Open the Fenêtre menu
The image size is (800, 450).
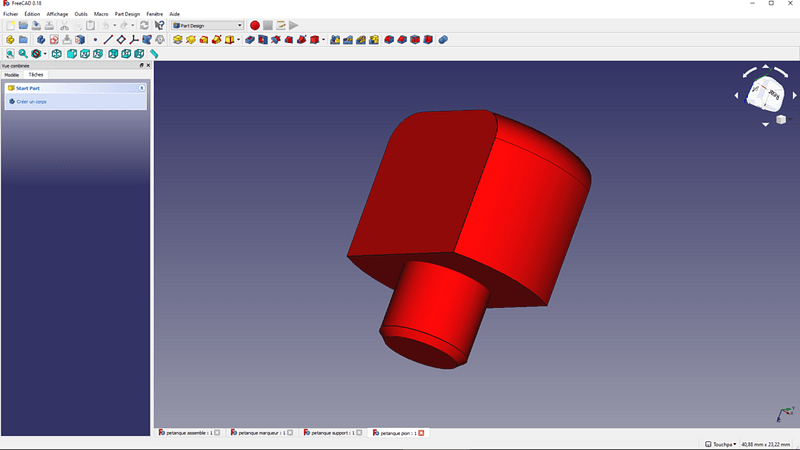click(155, 14)
